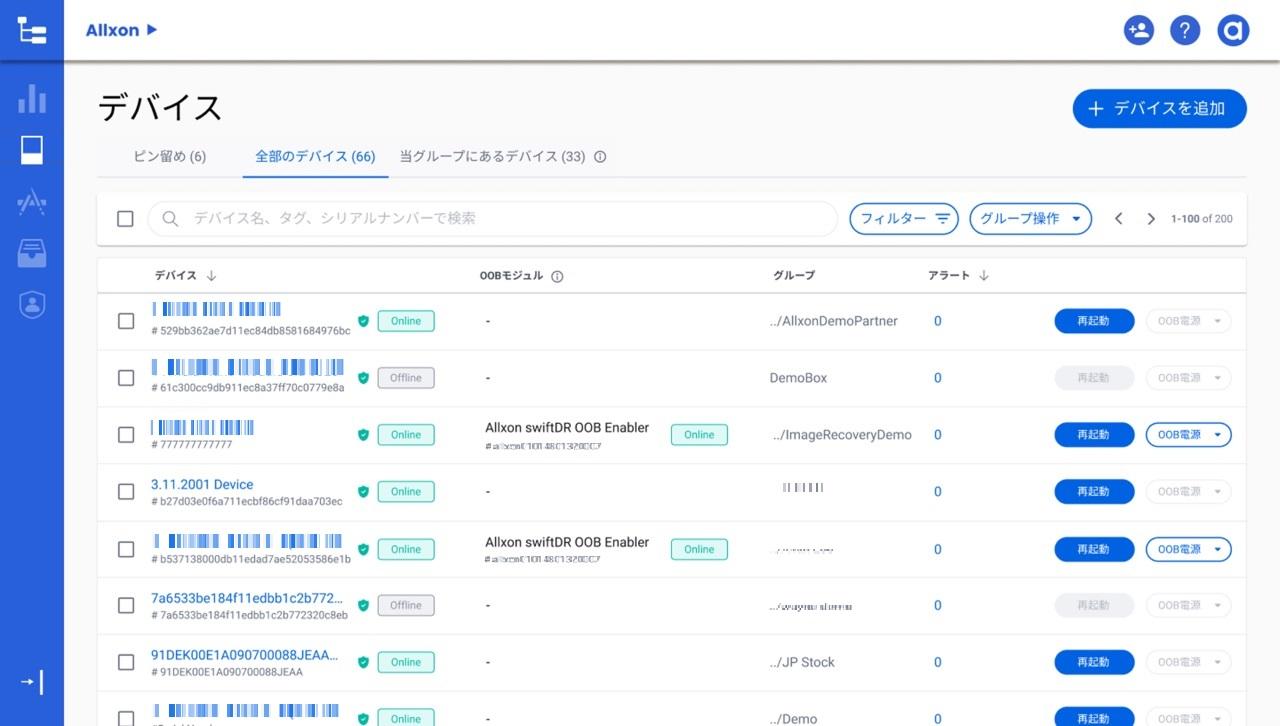The image size is (1280, 726).
Task: Open OOB電源 dropdown in ../AllxonDemoPartner row
Action: (x=1188, y=321)
